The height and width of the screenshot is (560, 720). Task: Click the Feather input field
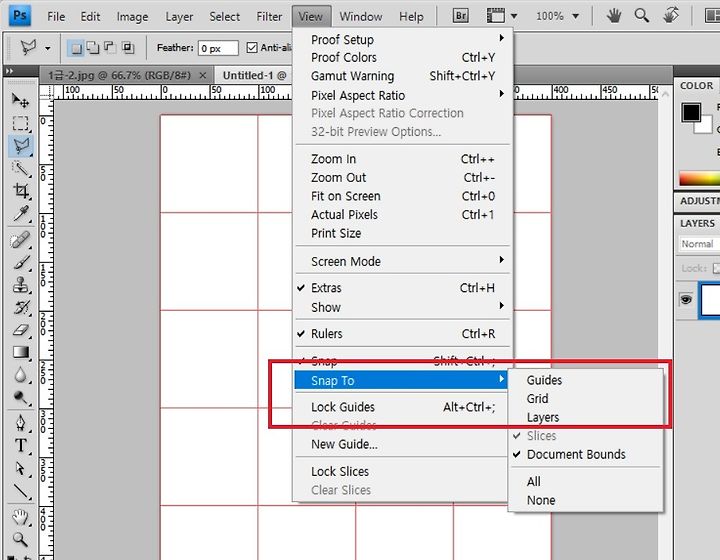(x=218, y=48)
